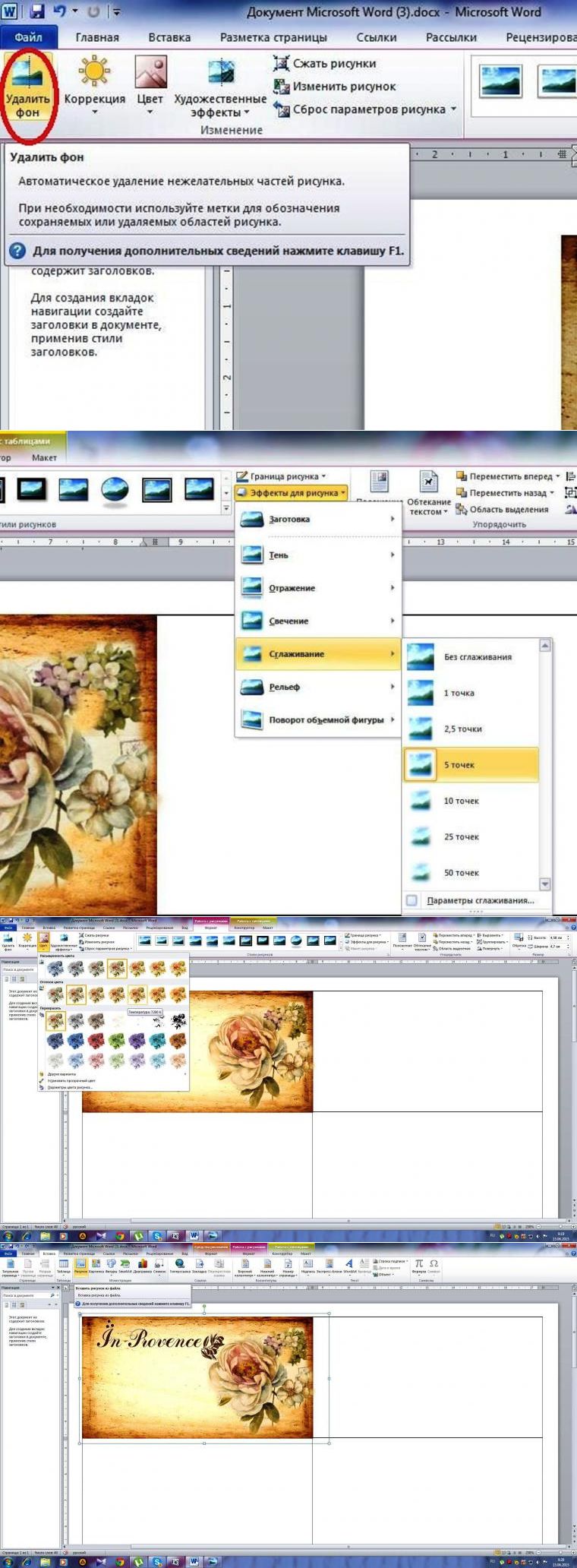Open the large Область выделения pane button
The image size is (577, 1568).
(x=502, y=510)
